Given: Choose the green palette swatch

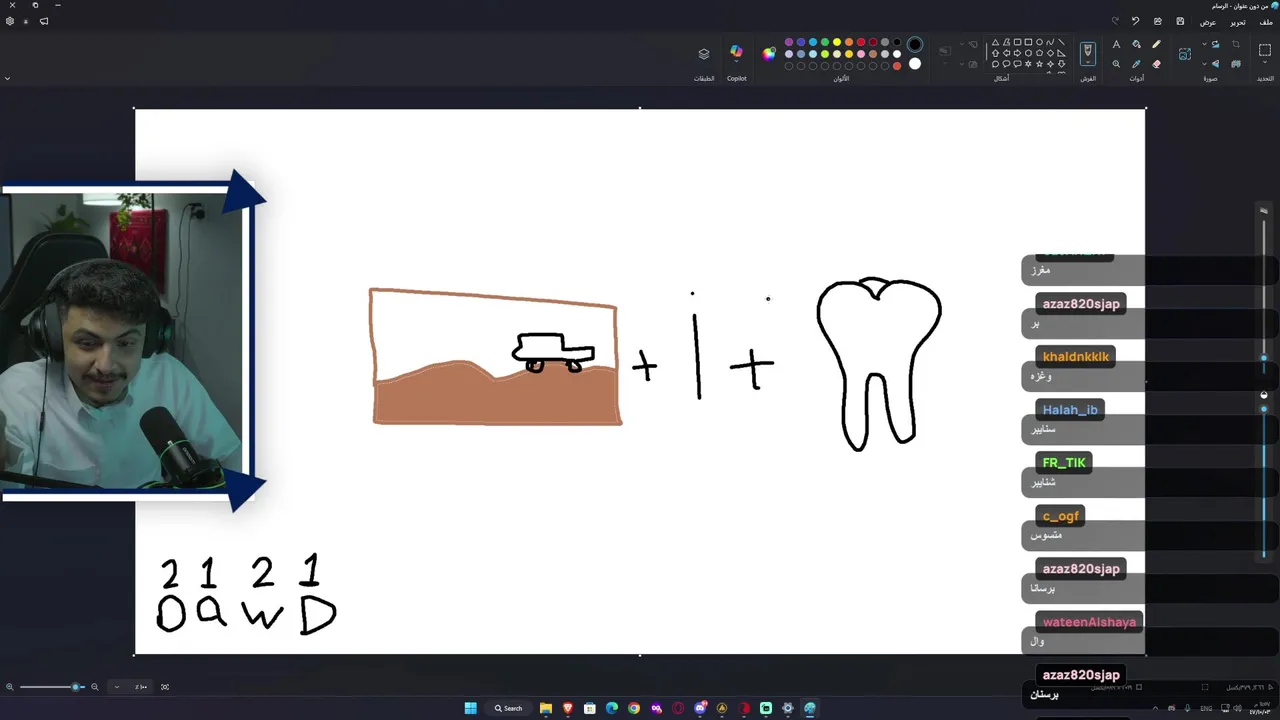Looking at the screenshot, I should point(825,42).
